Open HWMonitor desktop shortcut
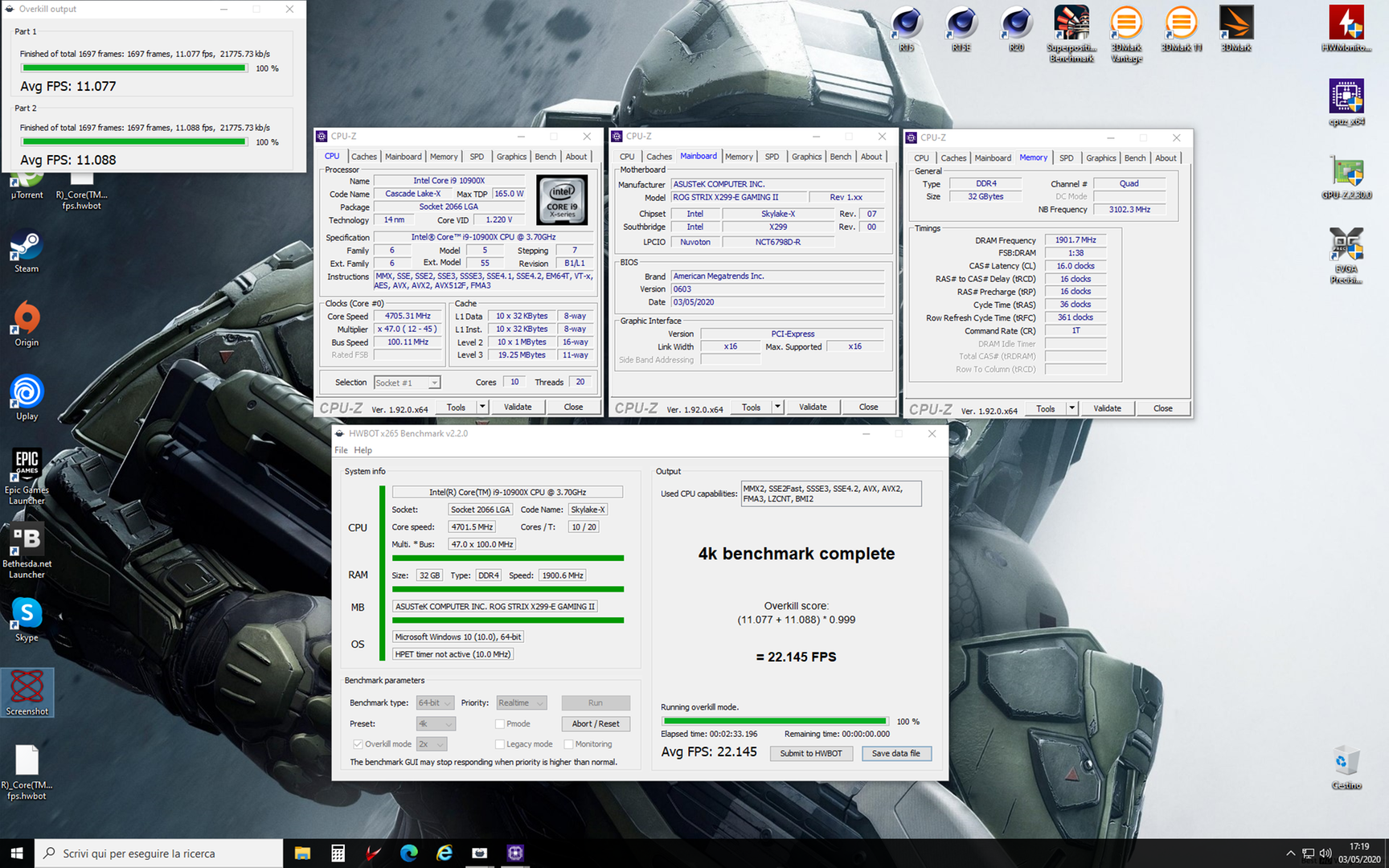 [1346, 28]
